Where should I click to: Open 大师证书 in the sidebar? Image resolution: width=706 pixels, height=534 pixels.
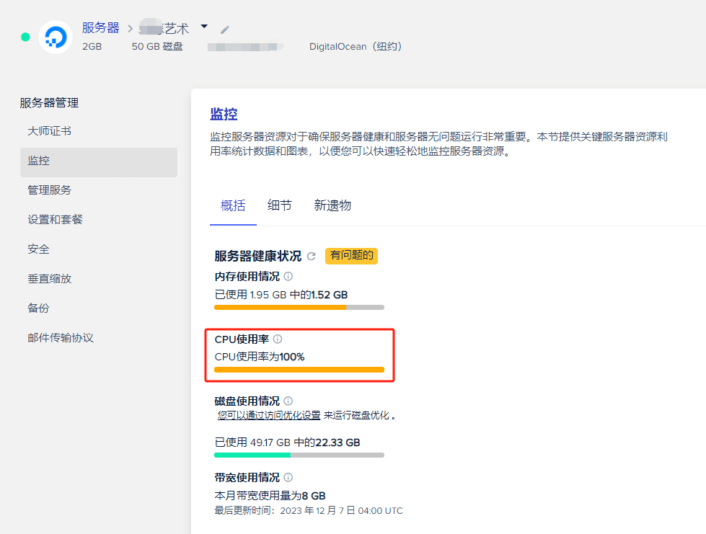(x=49, y=131)
